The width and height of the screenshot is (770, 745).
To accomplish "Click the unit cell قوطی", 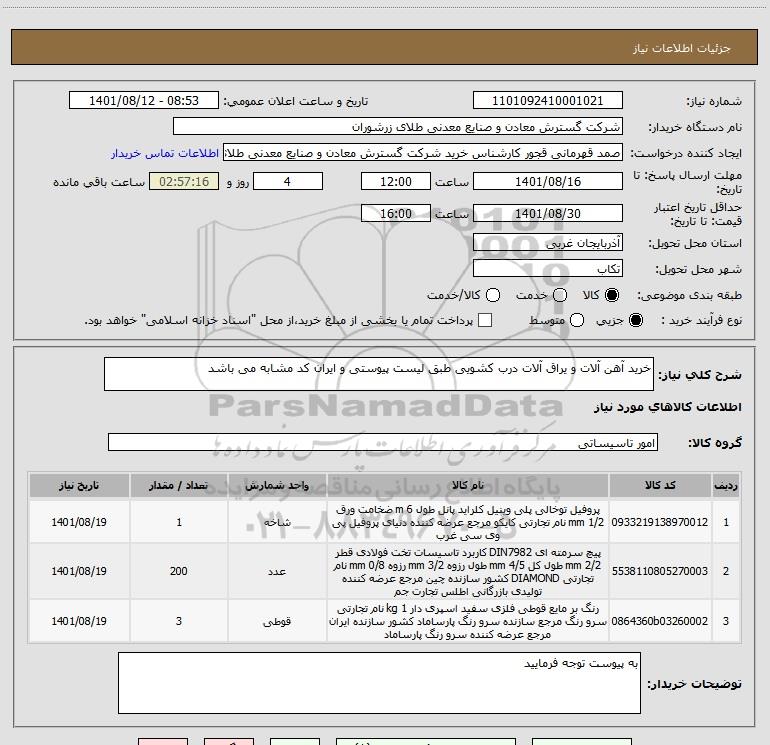I will 277,621.
